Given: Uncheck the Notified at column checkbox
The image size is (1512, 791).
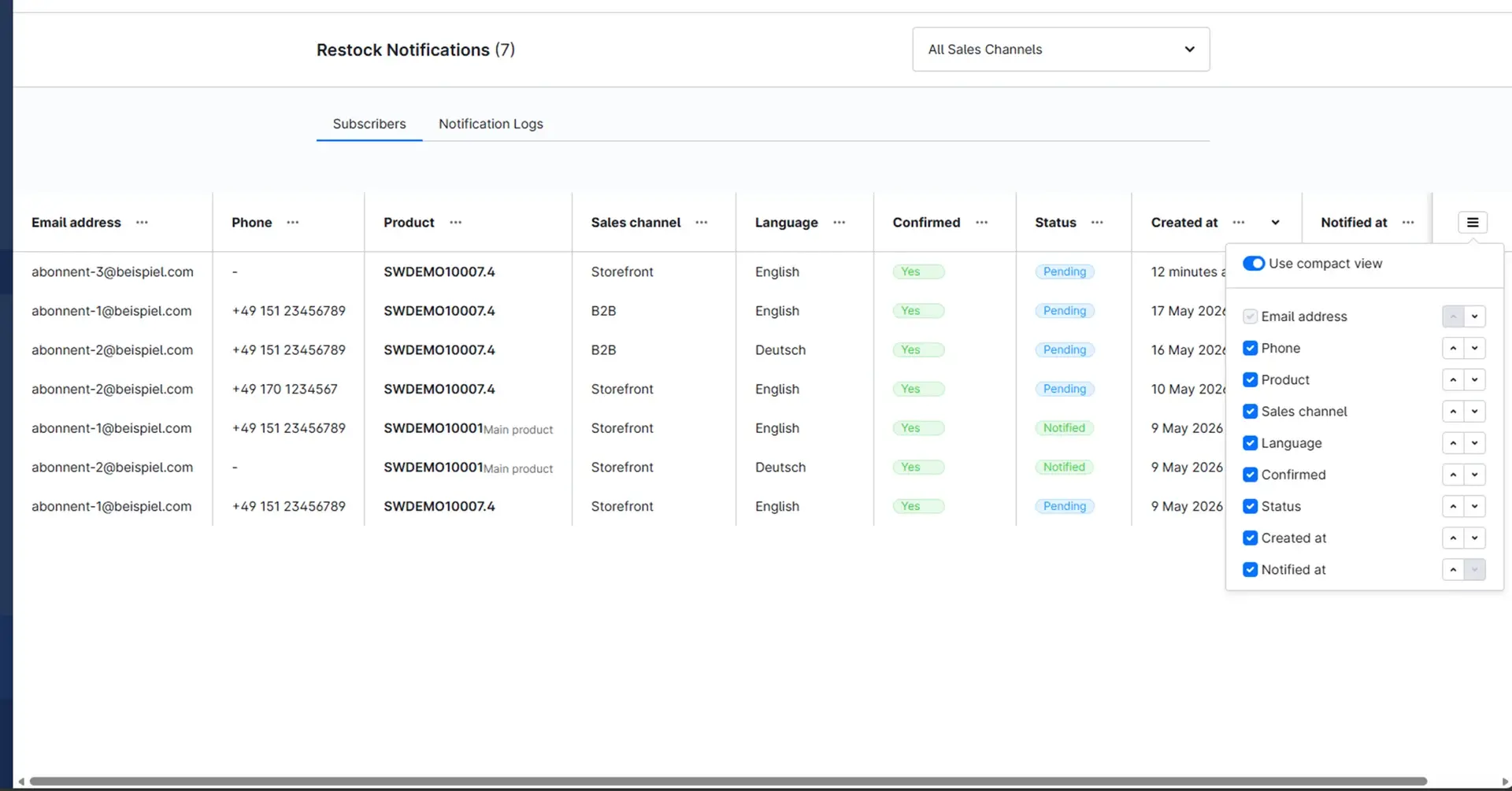Looking at the screenshot, I should pos(1250,569).
